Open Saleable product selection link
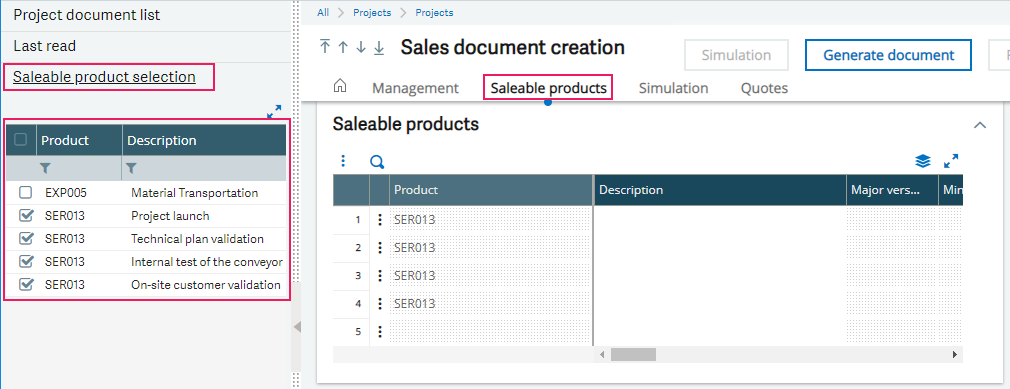The width and height of the screenshot is (1010, 389). (x=104, y=77)
